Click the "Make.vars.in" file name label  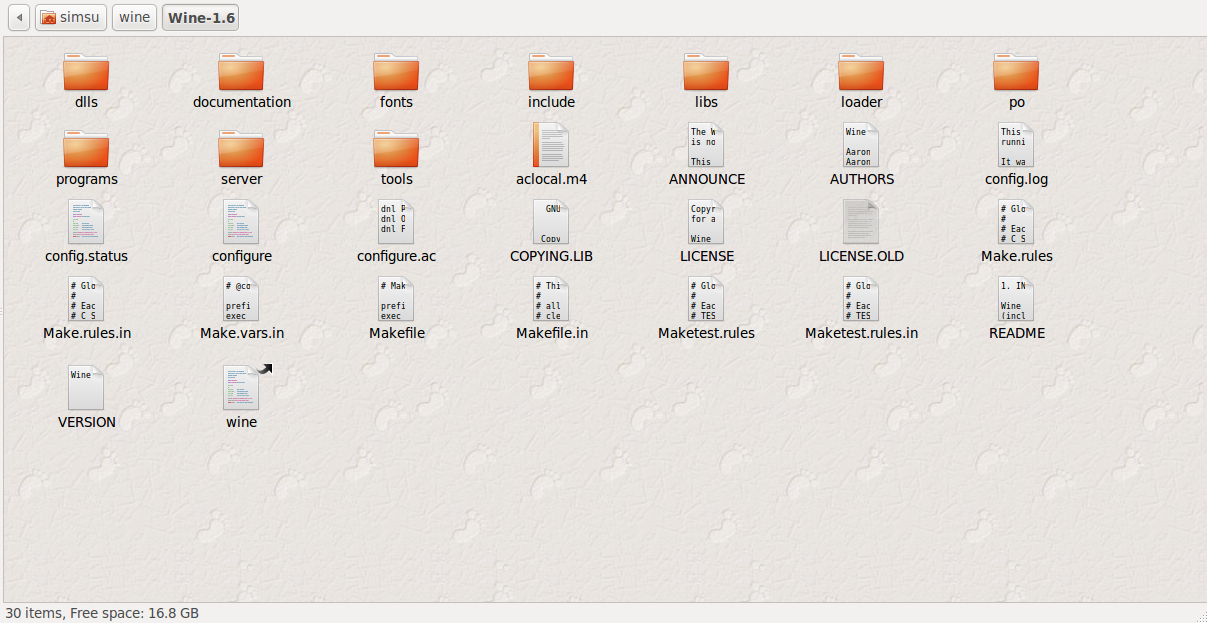[x=241, y=333]
